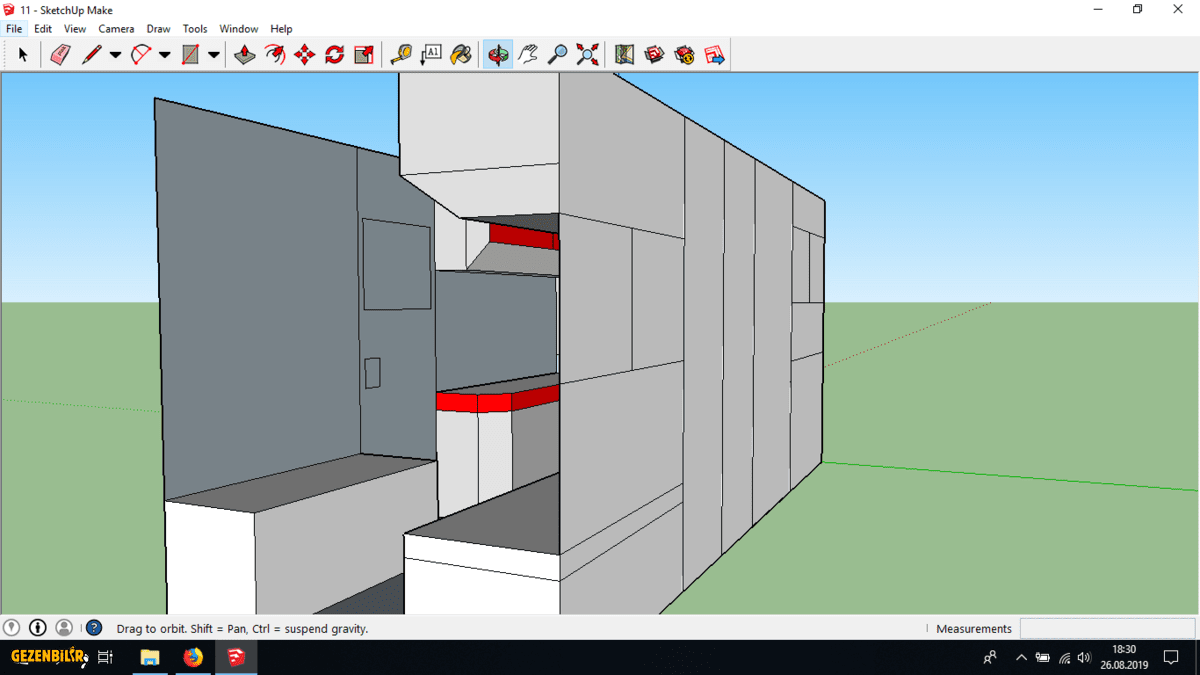Select the Pan hand tool
The image size is (1200, 675).
528,55
